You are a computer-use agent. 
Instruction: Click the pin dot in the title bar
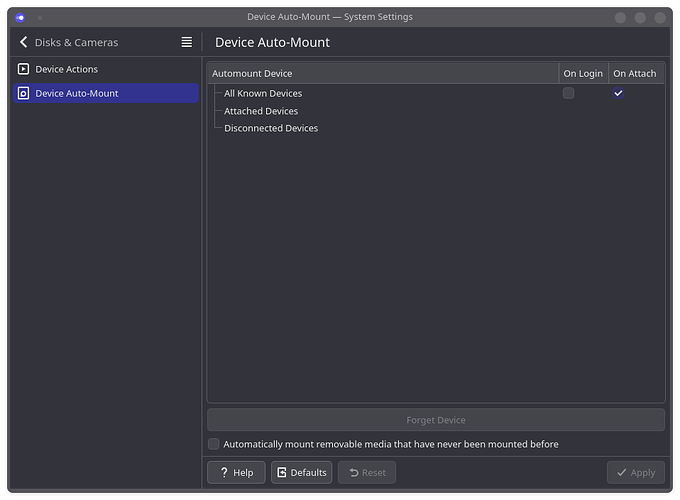(x=39, y=17)
